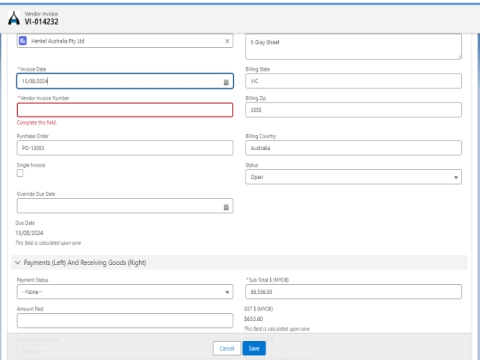Click the Vendor Invoice app logo icon
480x360 pixels.
coord(14,18)
